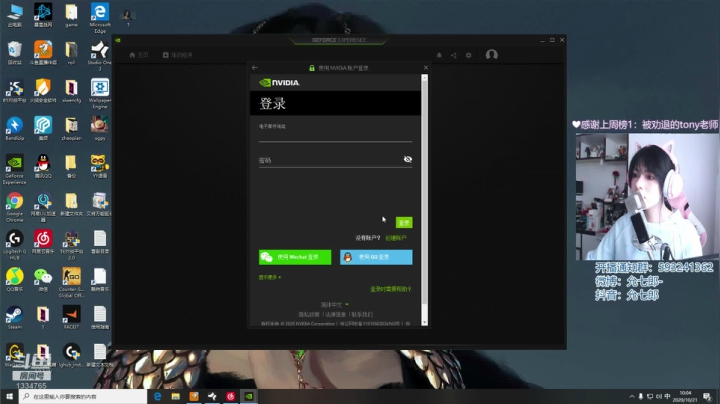This screenshot has width=720, height=404.
Task: Open the privacy policy footer link
Action: [x=309, y=314]
